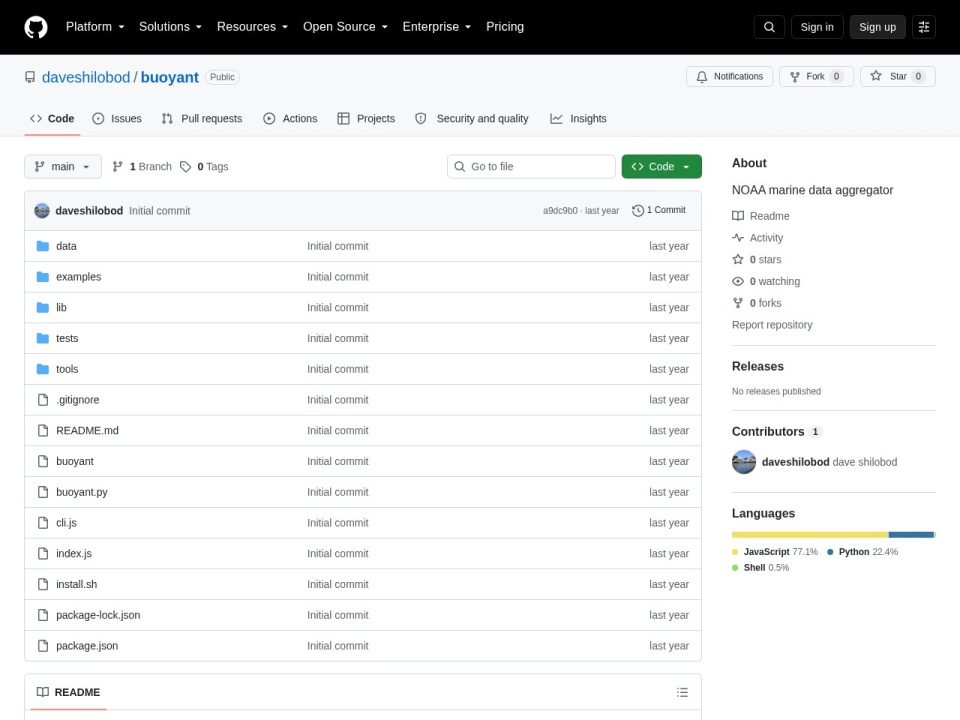960x720 pixels.
Task: Expand the Resources menu
Action: click(252, 27)
